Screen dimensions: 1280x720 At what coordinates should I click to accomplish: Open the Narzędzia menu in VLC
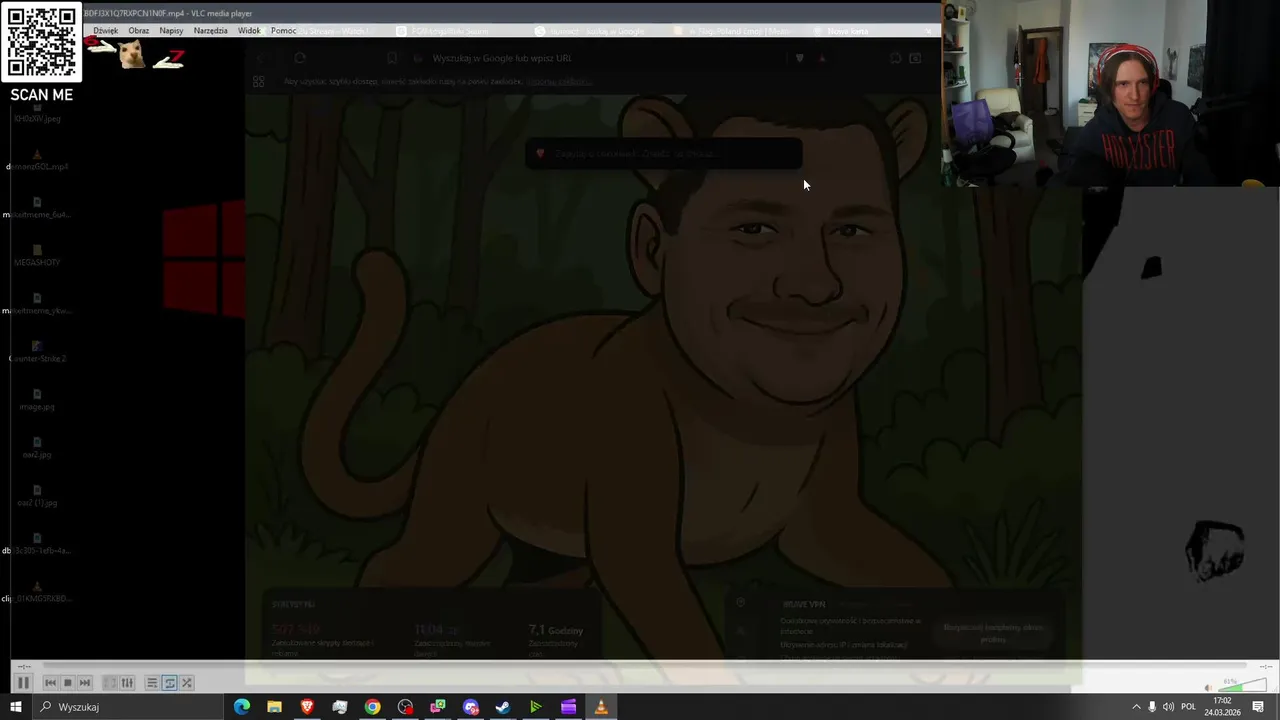(211, 31)
